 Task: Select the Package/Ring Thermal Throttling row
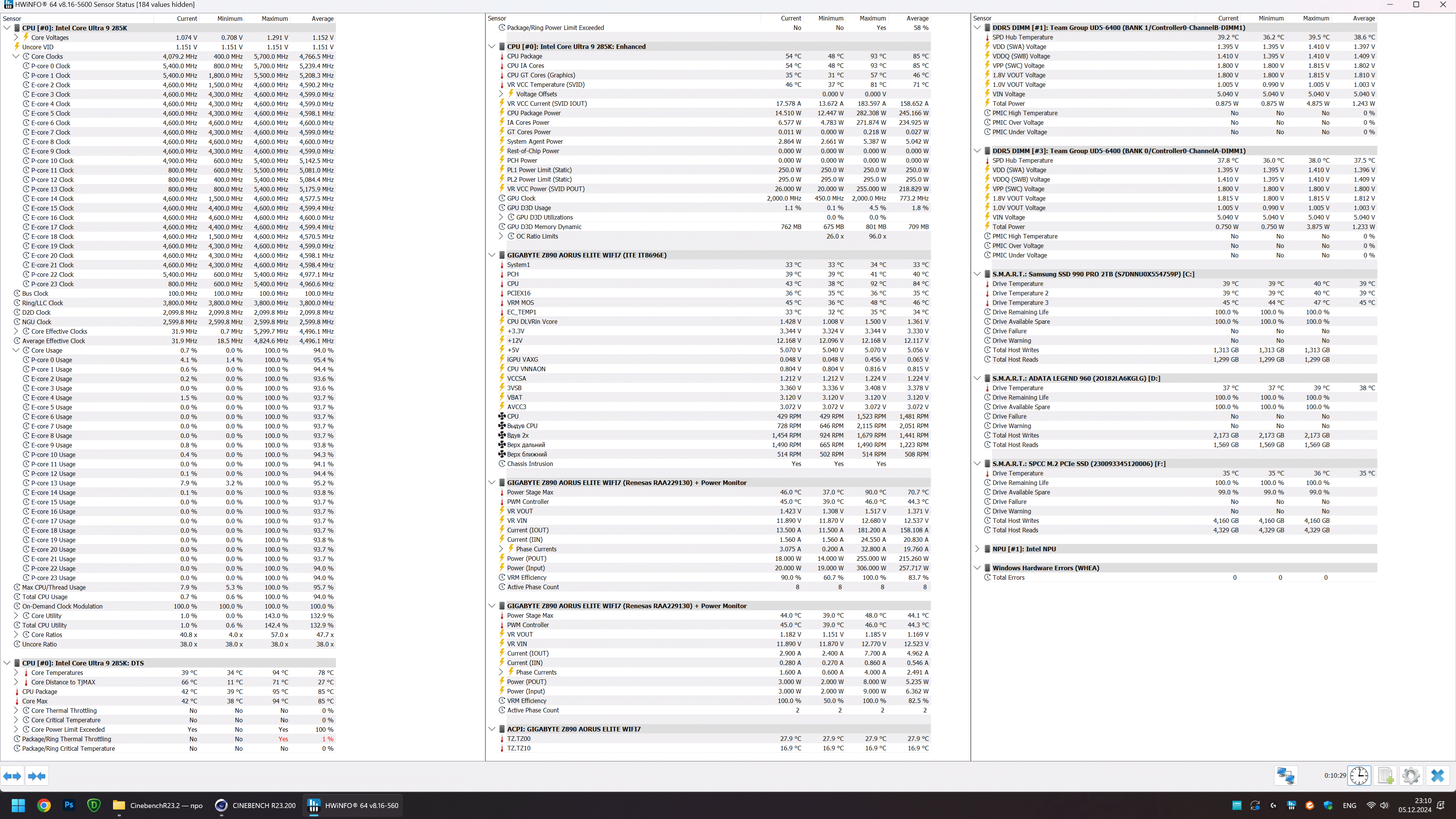67,739
